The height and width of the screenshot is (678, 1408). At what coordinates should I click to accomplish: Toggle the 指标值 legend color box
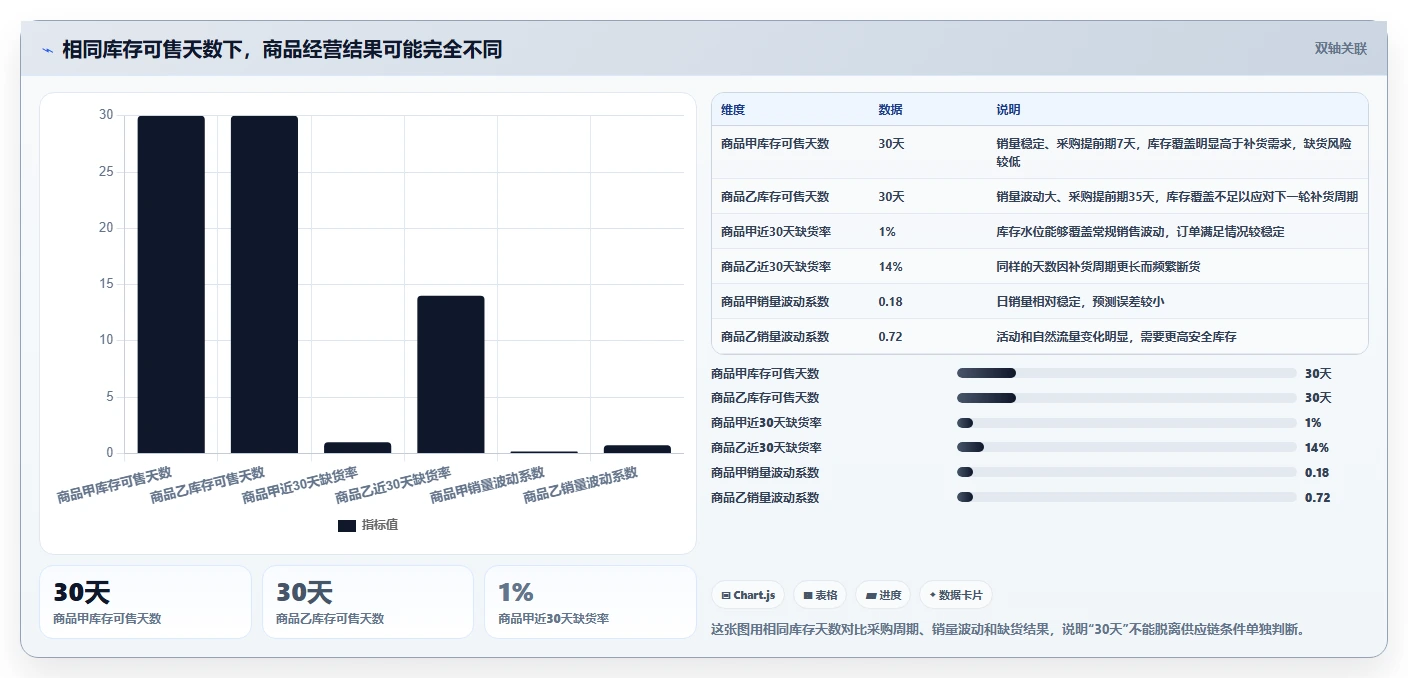346,525
